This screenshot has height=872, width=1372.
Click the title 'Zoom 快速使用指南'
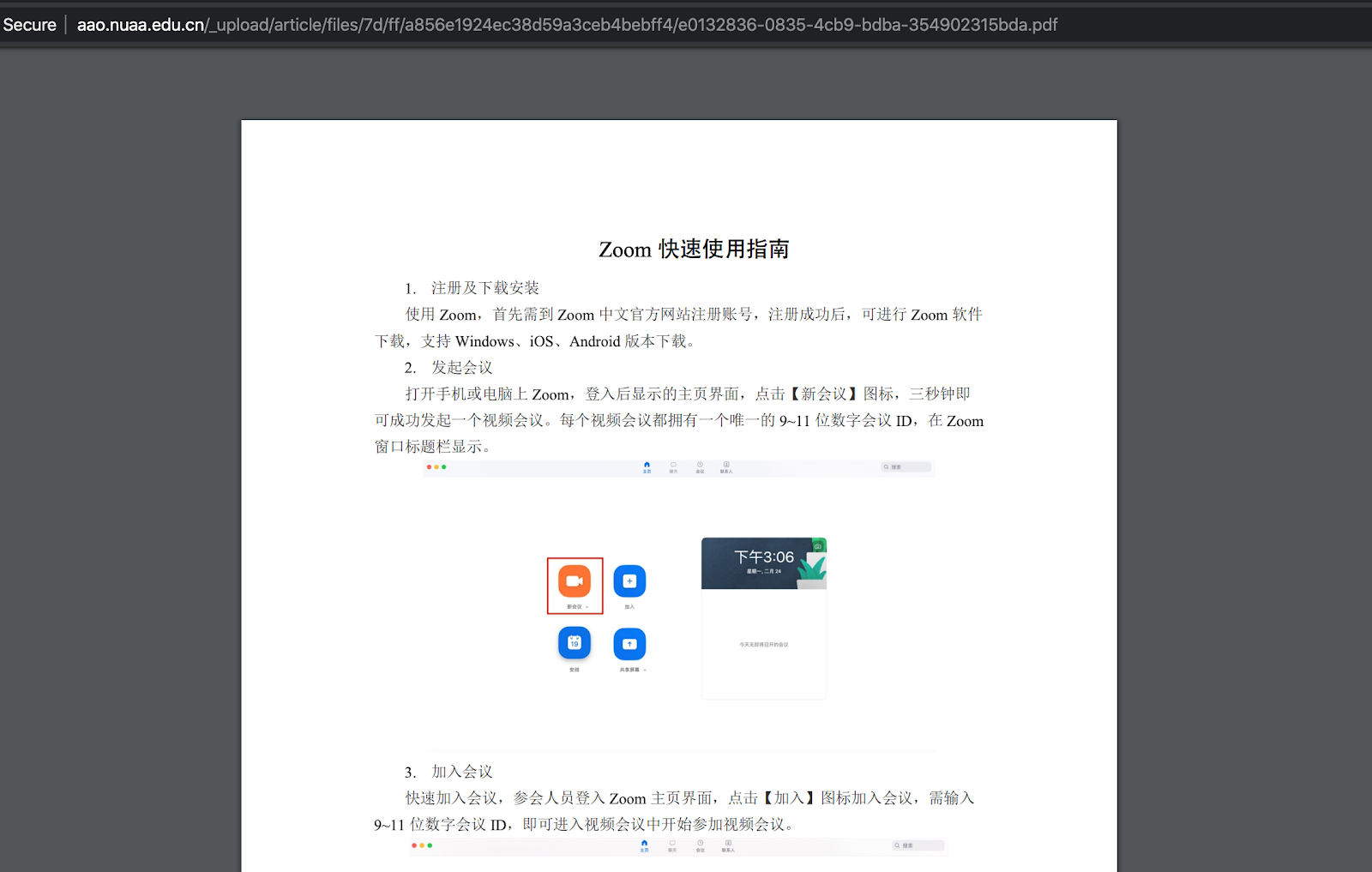[694, 250]
